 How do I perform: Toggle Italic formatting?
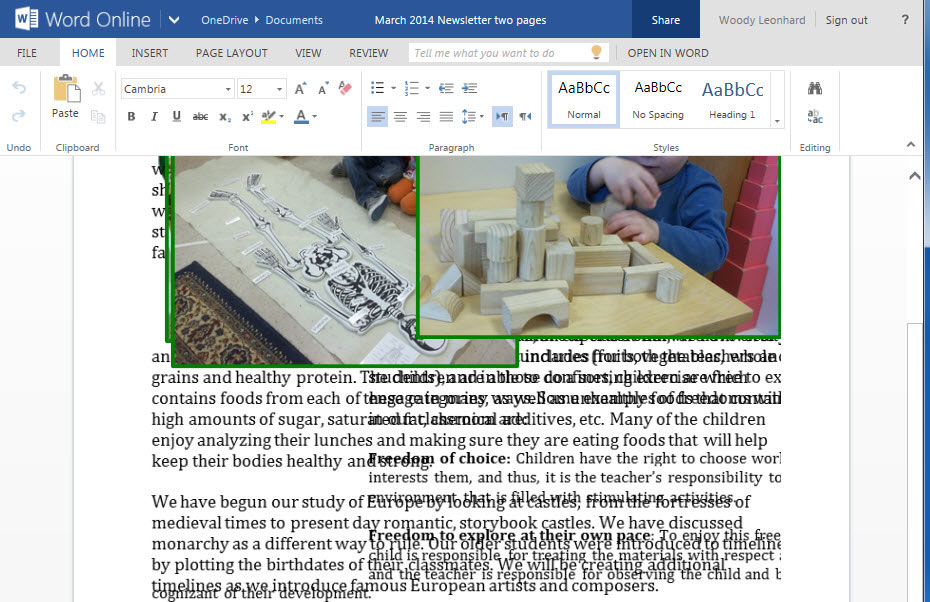[x=154, y=117]
